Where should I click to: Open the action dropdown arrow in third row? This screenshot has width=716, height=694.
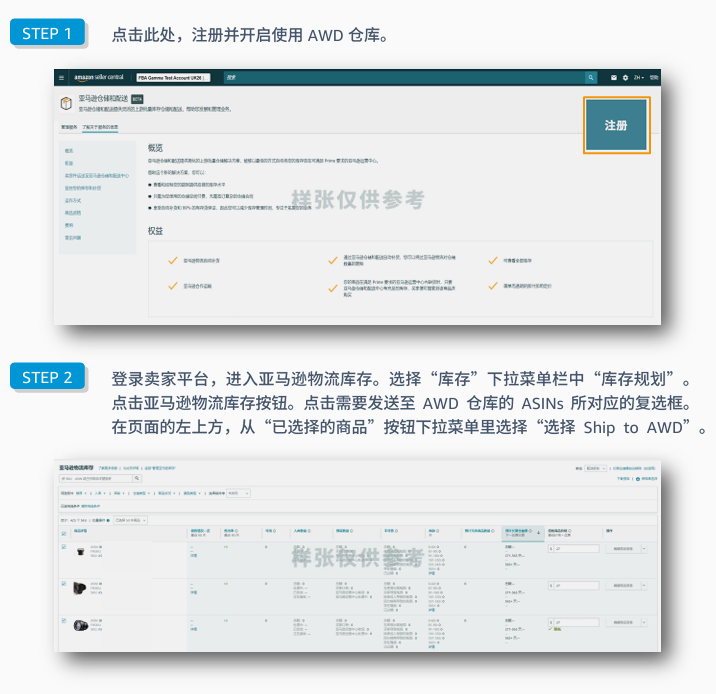point(644,622)
